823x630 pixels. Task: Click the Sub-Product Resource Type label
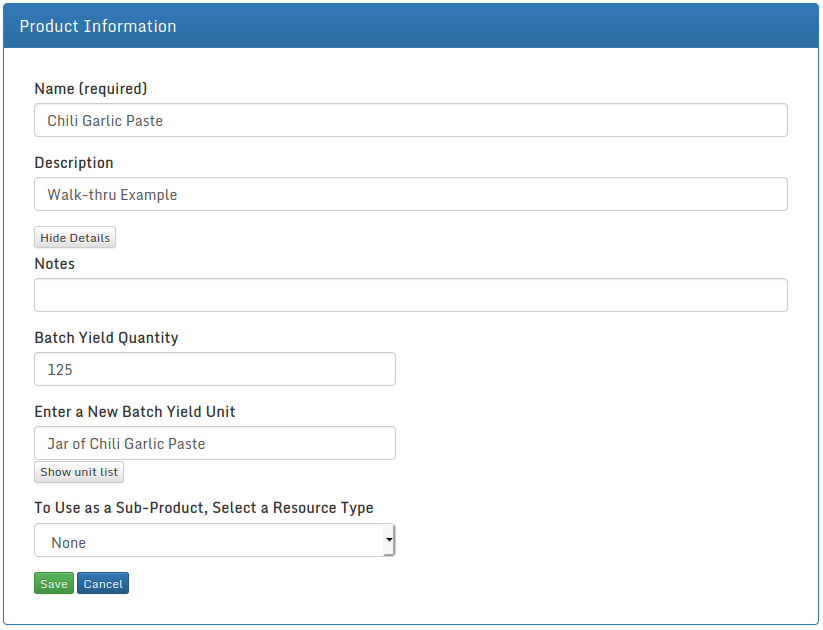(x=204, y=508)
